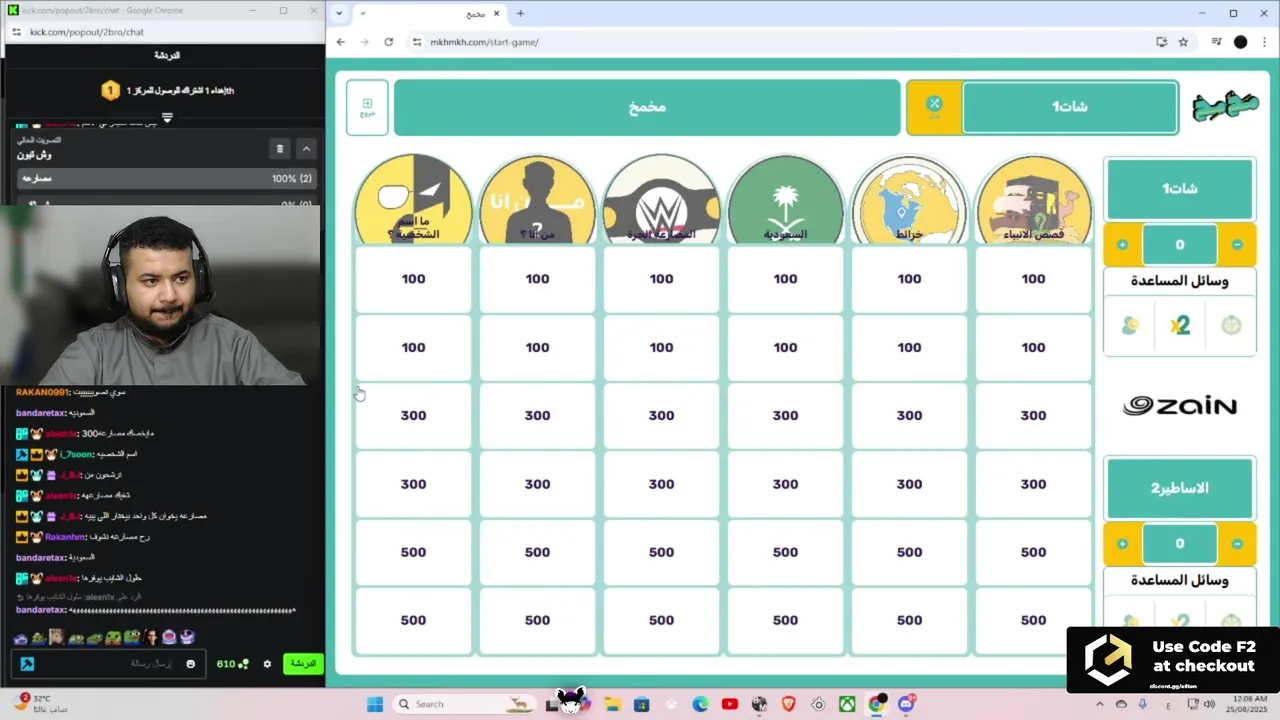Click the gold rank 1 badge in chat

111,91
